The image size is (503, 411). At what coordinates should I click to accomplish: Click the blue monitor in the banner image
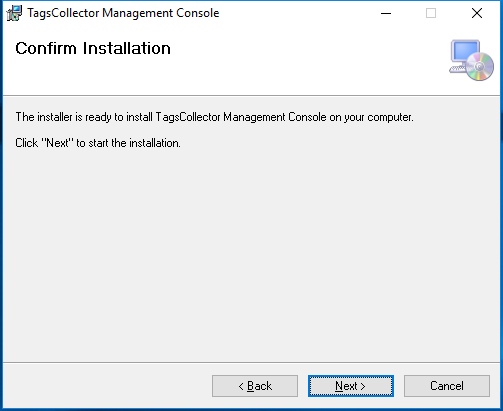tap(465, 51)
